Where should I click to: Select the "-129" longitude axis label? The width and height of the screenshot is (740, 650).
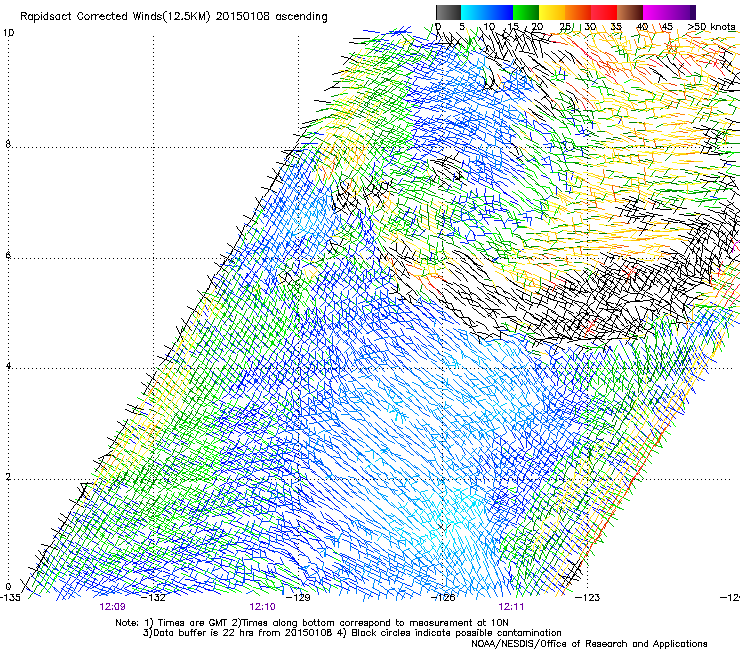(299, 597)
